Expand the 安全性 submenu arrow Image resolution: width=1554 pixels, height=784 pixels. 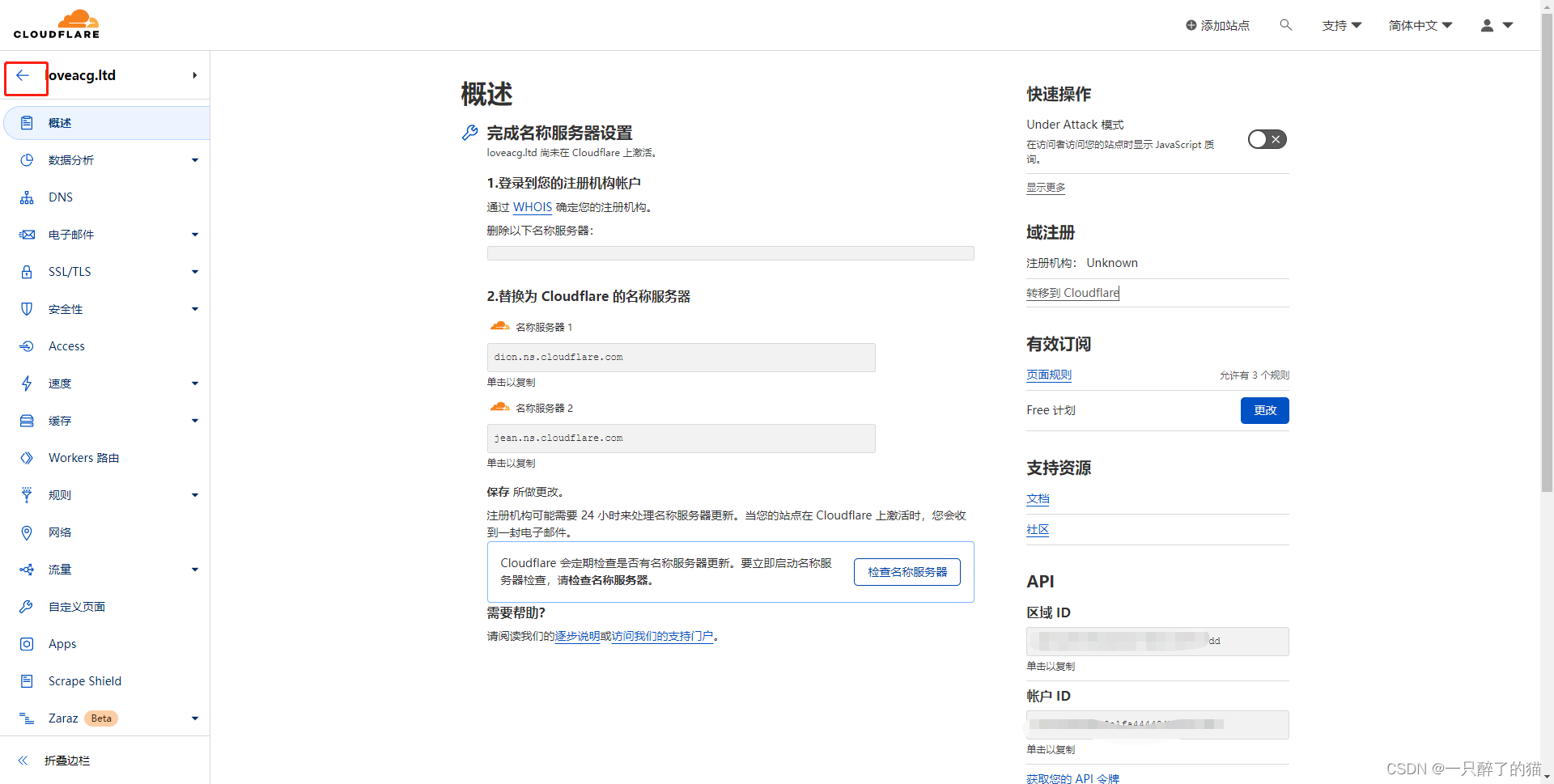(x=195, y=309)
